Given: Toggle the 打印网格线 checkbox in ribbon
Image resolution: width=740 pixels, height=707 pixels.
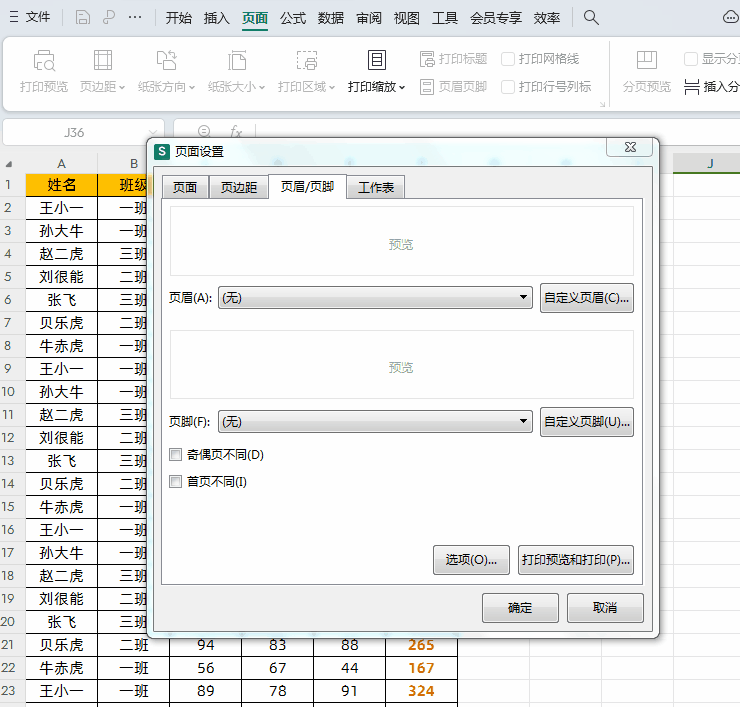Looking at the screenshot, I should 508,59.
